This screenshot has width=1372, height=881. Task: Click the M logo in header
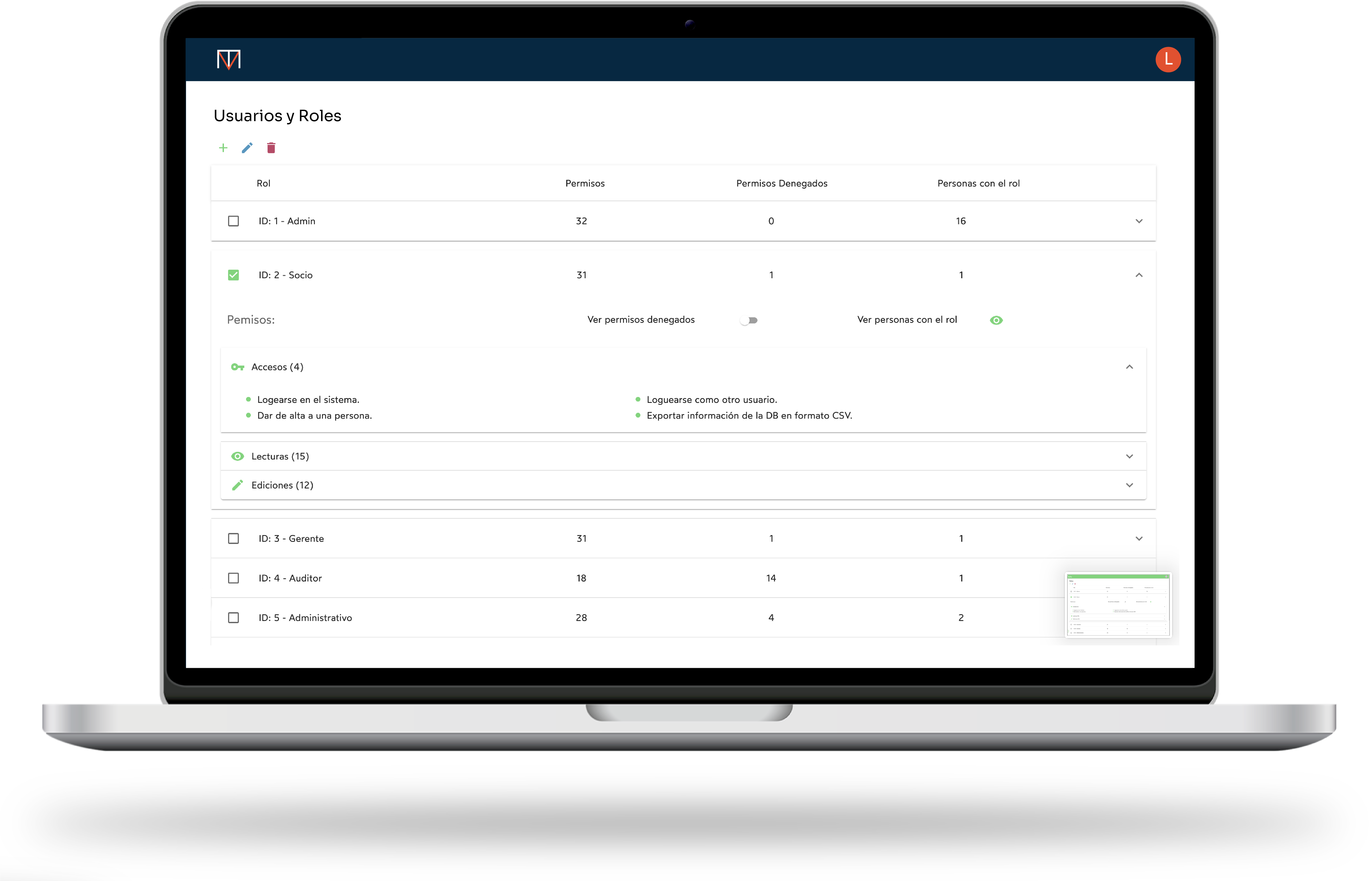click(x=229, y=59)
